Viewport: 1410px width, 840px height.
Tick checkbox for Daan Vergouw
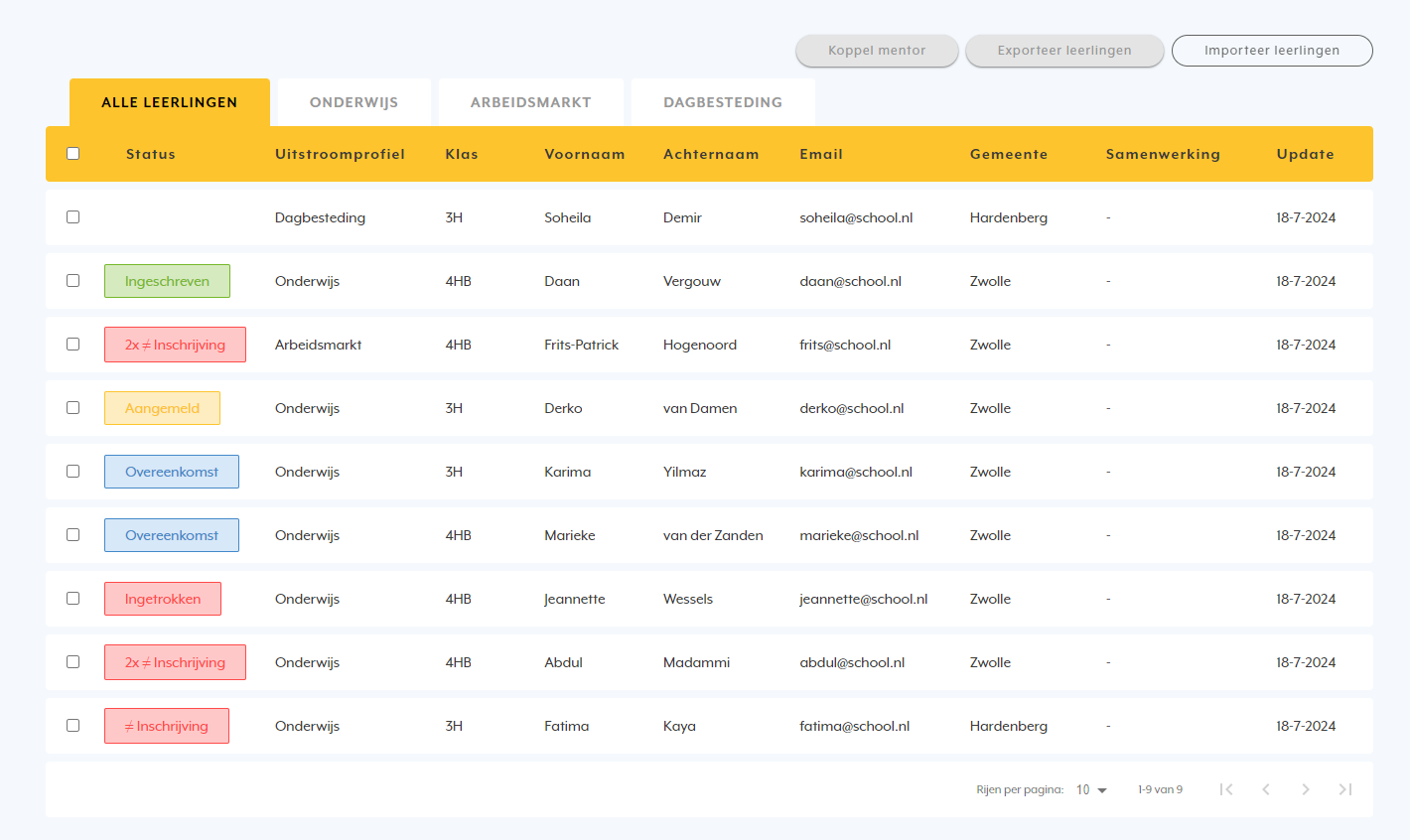(x=72, y=281)
